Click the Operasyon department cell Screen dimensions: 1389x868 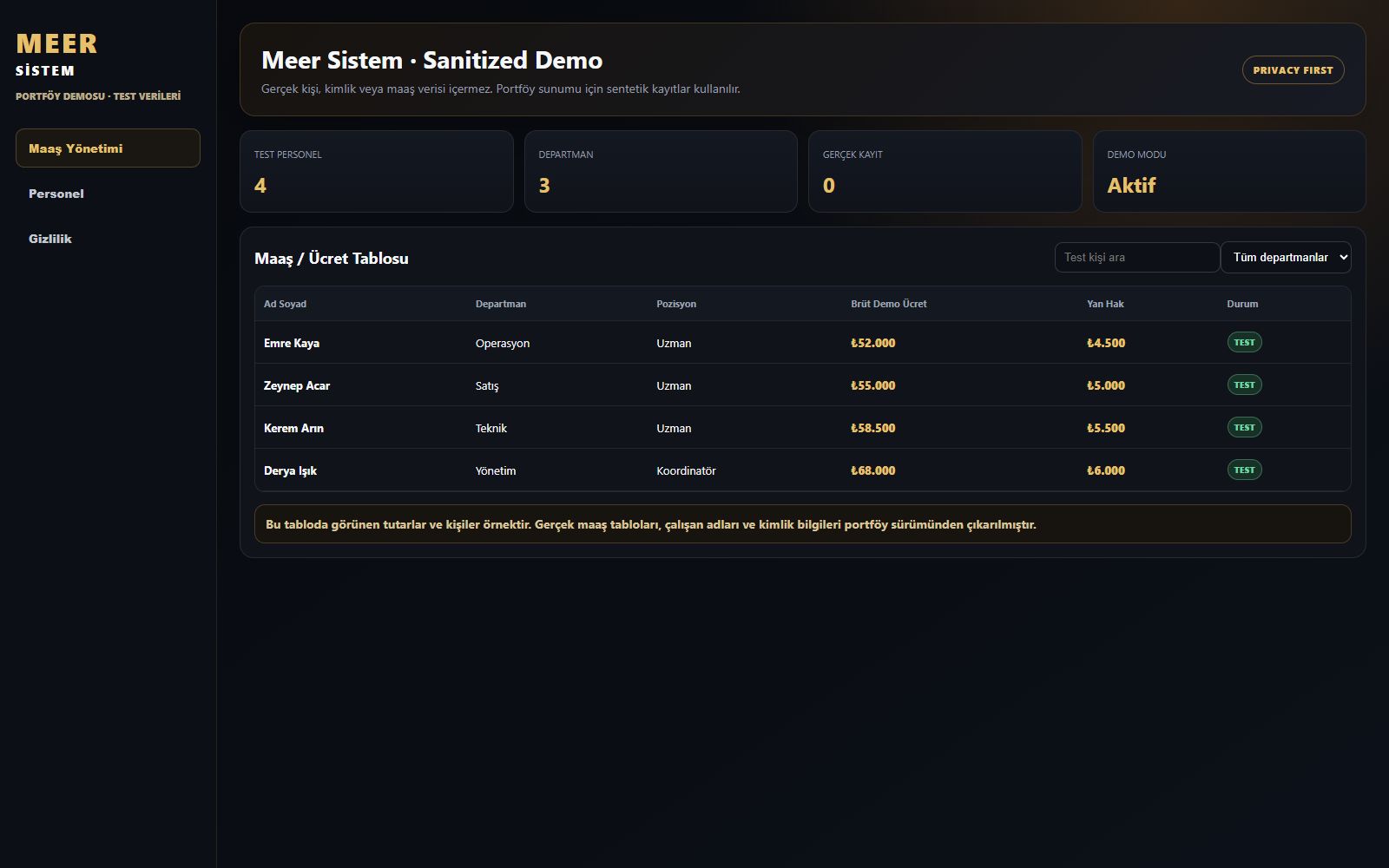(503, 343)
